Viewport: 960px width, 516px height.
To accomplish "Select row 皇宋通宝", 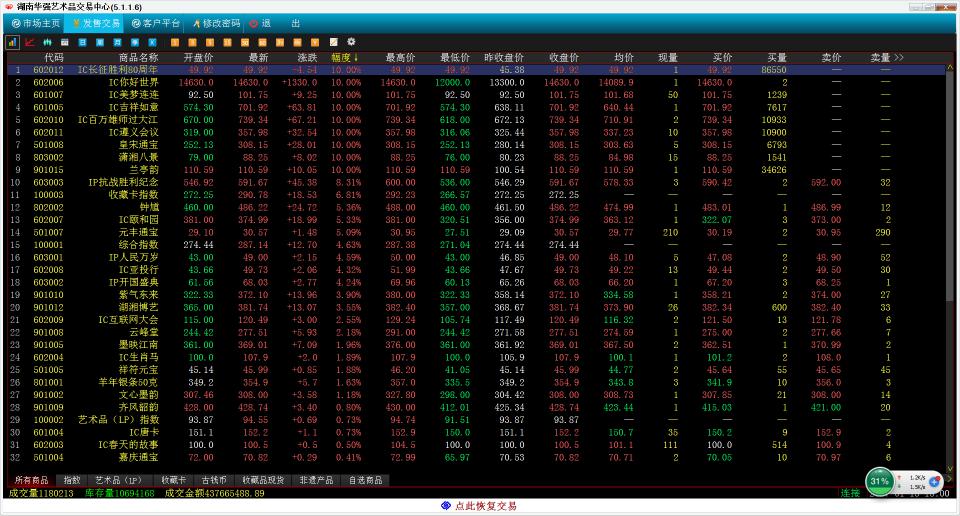I will click(476, 144).
